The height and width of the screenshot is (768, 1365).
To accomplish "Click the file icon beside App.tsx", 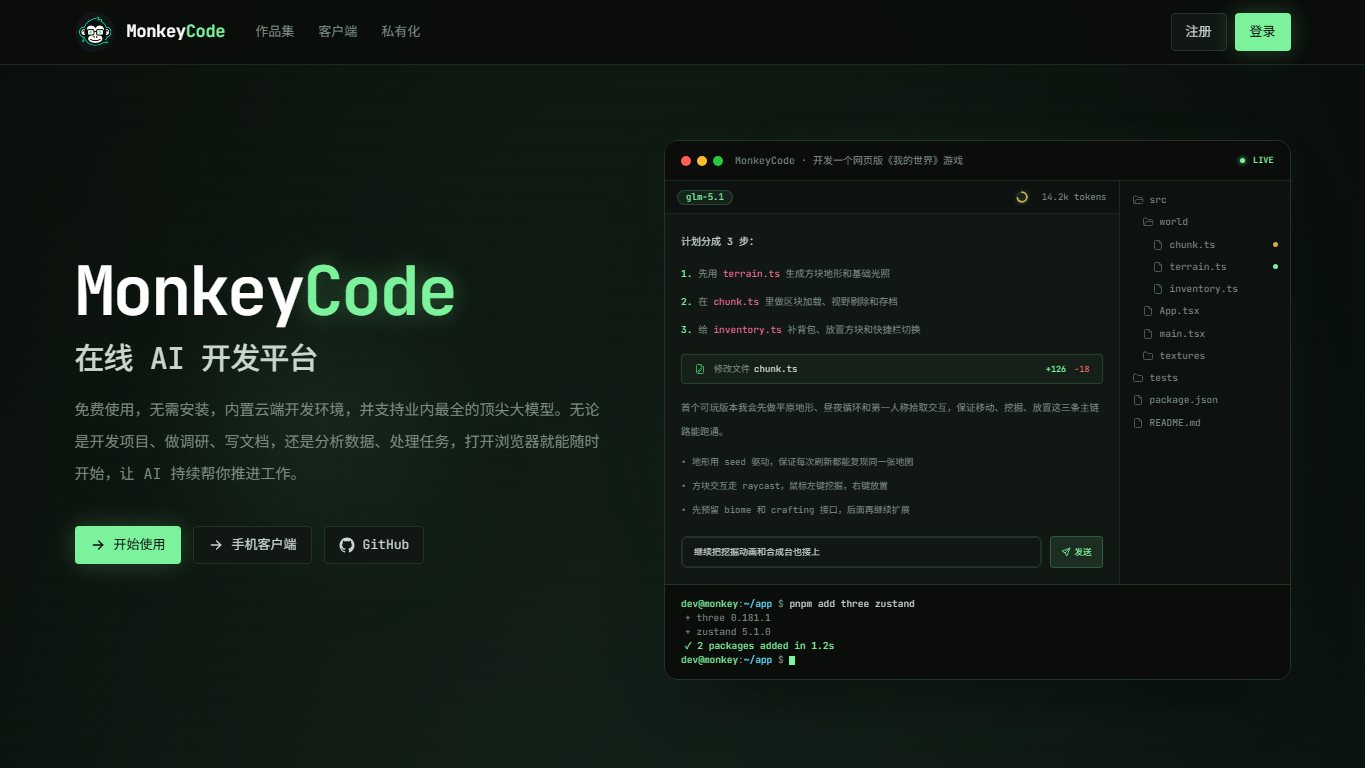I will (x=1148, y=311).
